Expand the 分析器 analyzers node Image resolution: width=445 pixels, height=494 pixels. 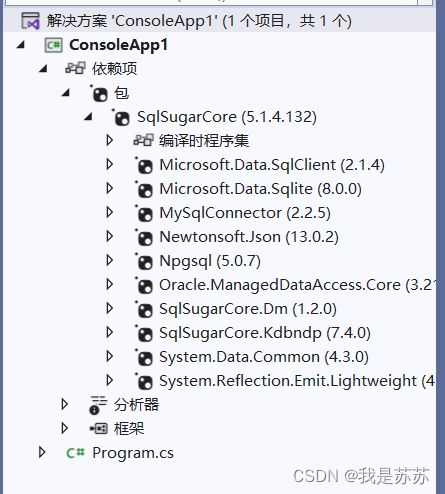pyautogui.click(x=65, y=404)
